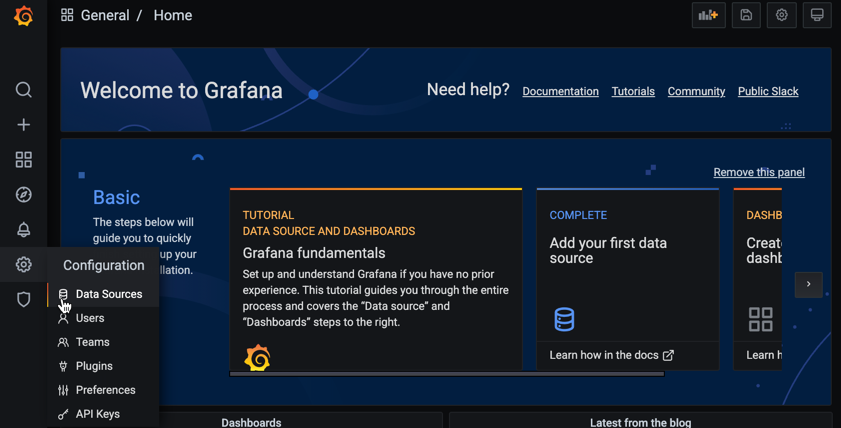The width and height of the screenshot is (841, 428).
Task: Click the Configuration menu header
Action: point(104,265)
